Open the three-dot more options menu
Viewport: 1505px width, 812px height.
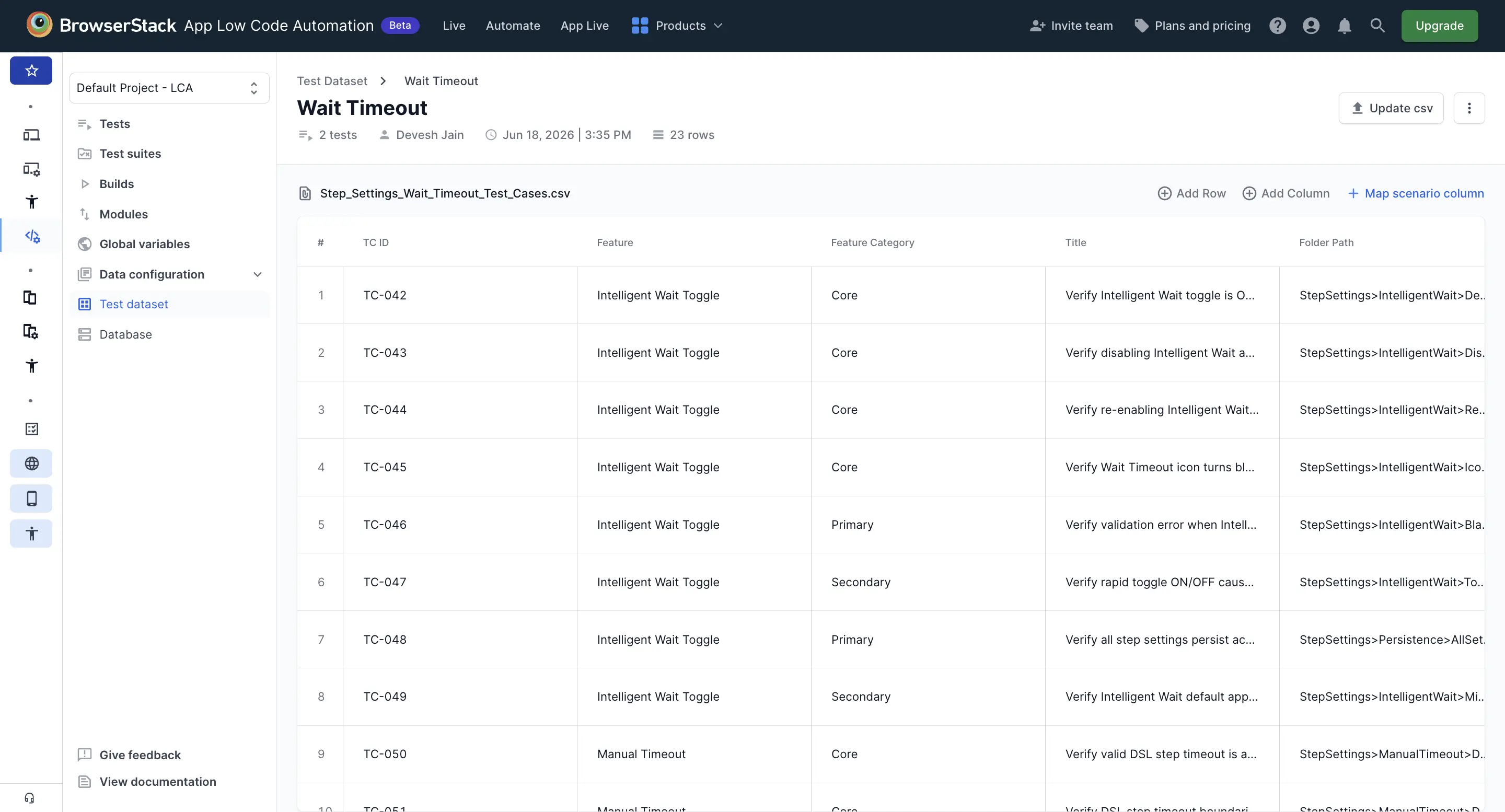click(x=1469, y=108)
